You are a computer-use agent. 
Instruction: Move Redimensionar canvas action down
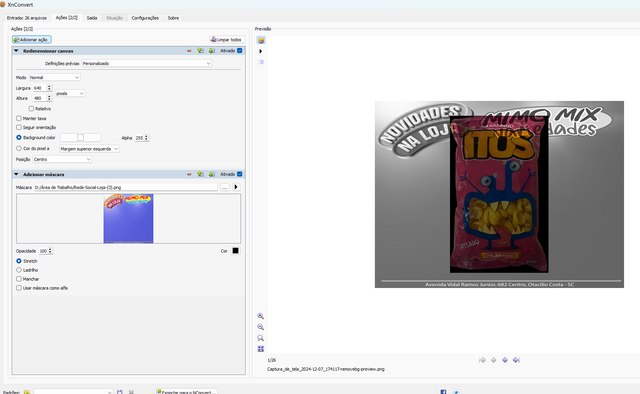[x=211, y=51]
